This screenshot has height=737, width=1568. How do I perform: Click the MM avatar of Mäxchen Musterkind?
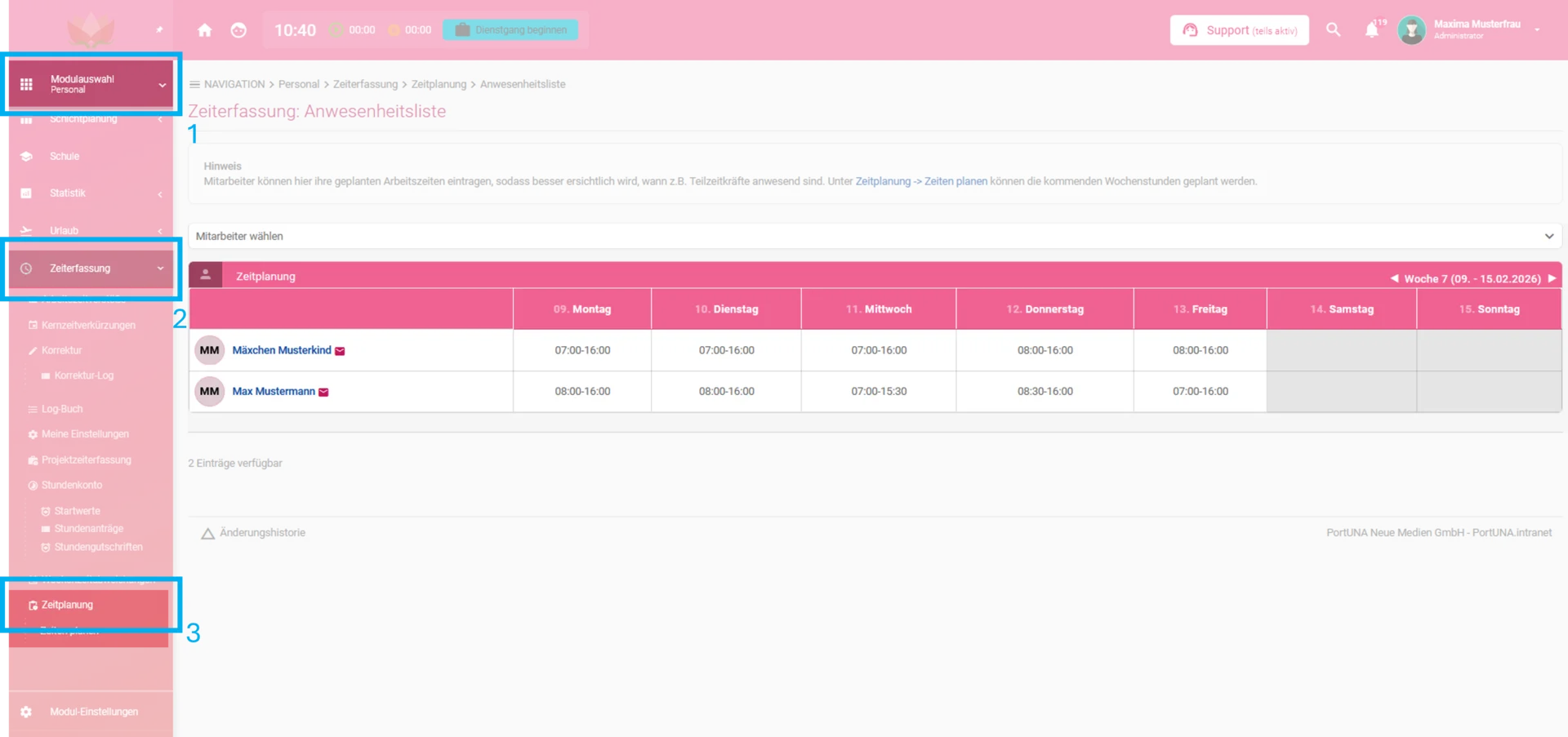209,350
